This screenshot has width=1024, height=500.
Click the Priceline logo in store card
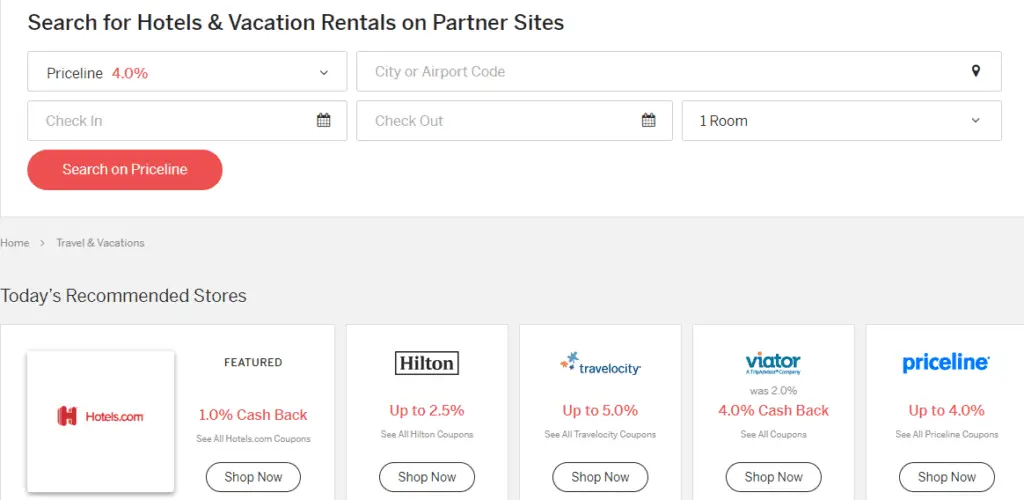pyautogui.click(x=946, y=363)
